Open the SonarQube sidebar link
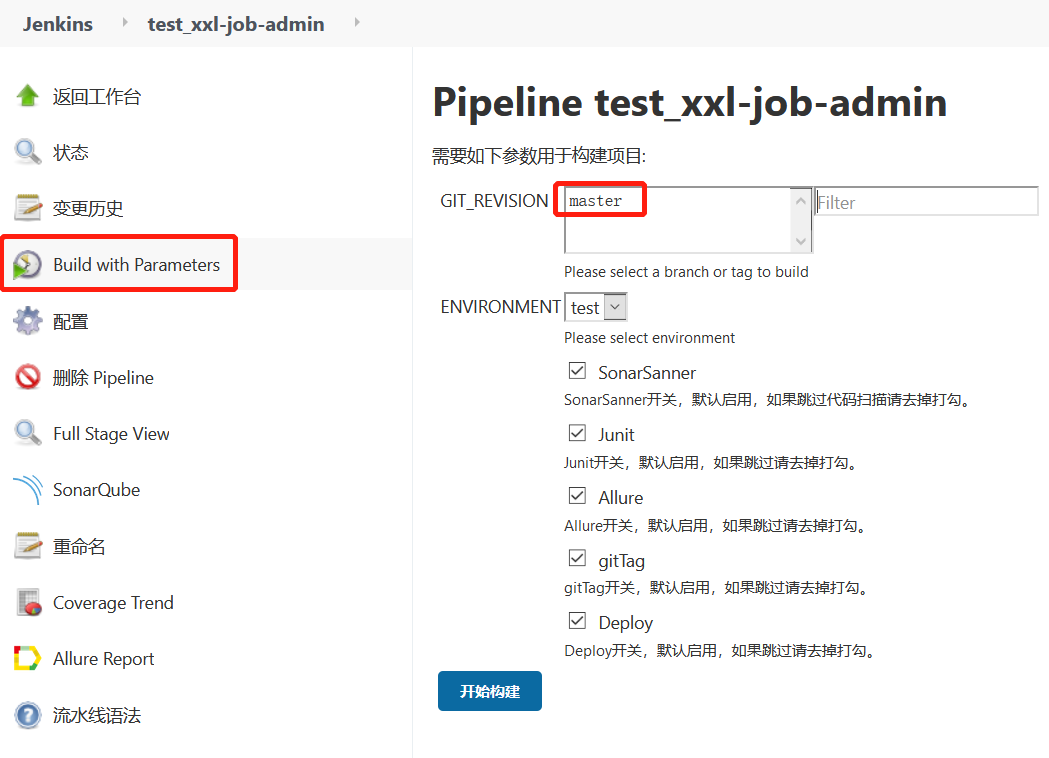Screen dimensions: 1049x758 97,490
